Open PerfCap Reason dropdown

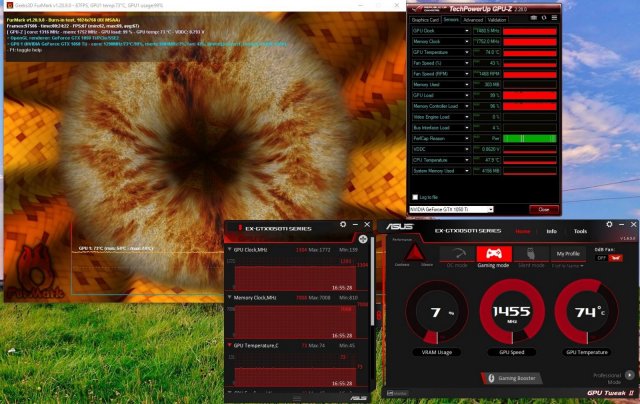467,138
